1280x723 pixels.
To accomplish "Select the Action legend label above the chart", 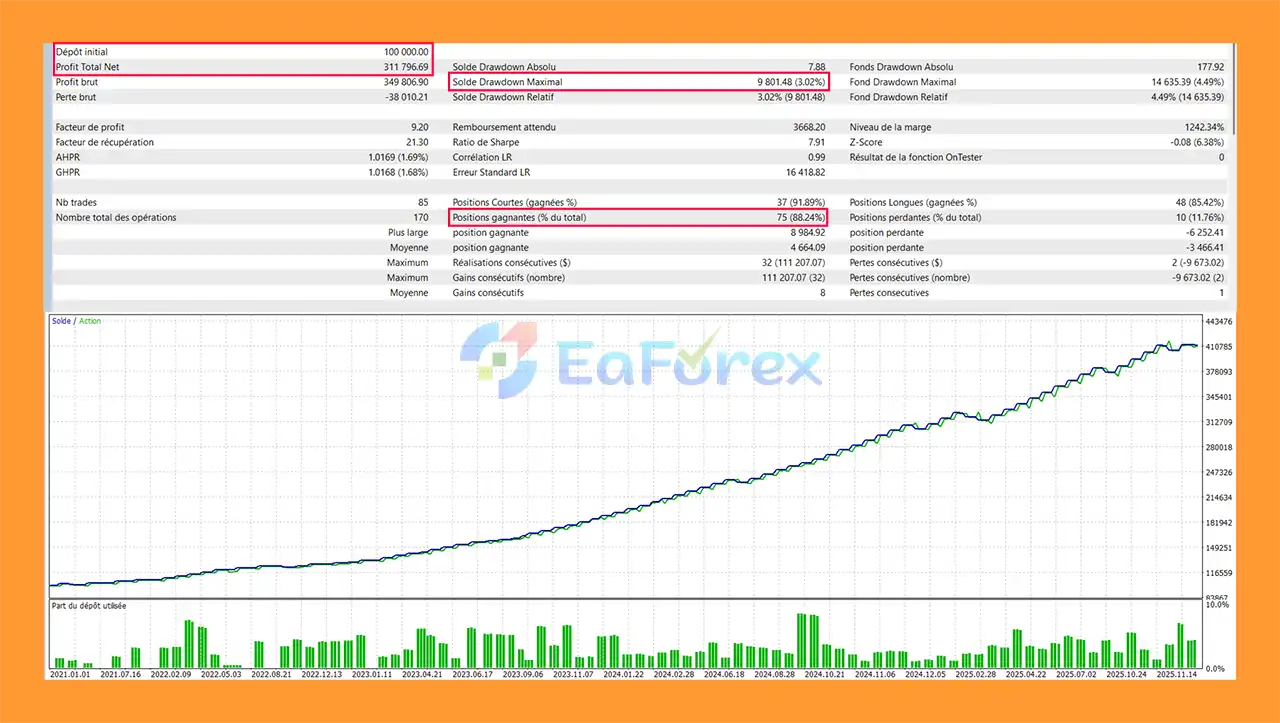I will coord(90,321).
